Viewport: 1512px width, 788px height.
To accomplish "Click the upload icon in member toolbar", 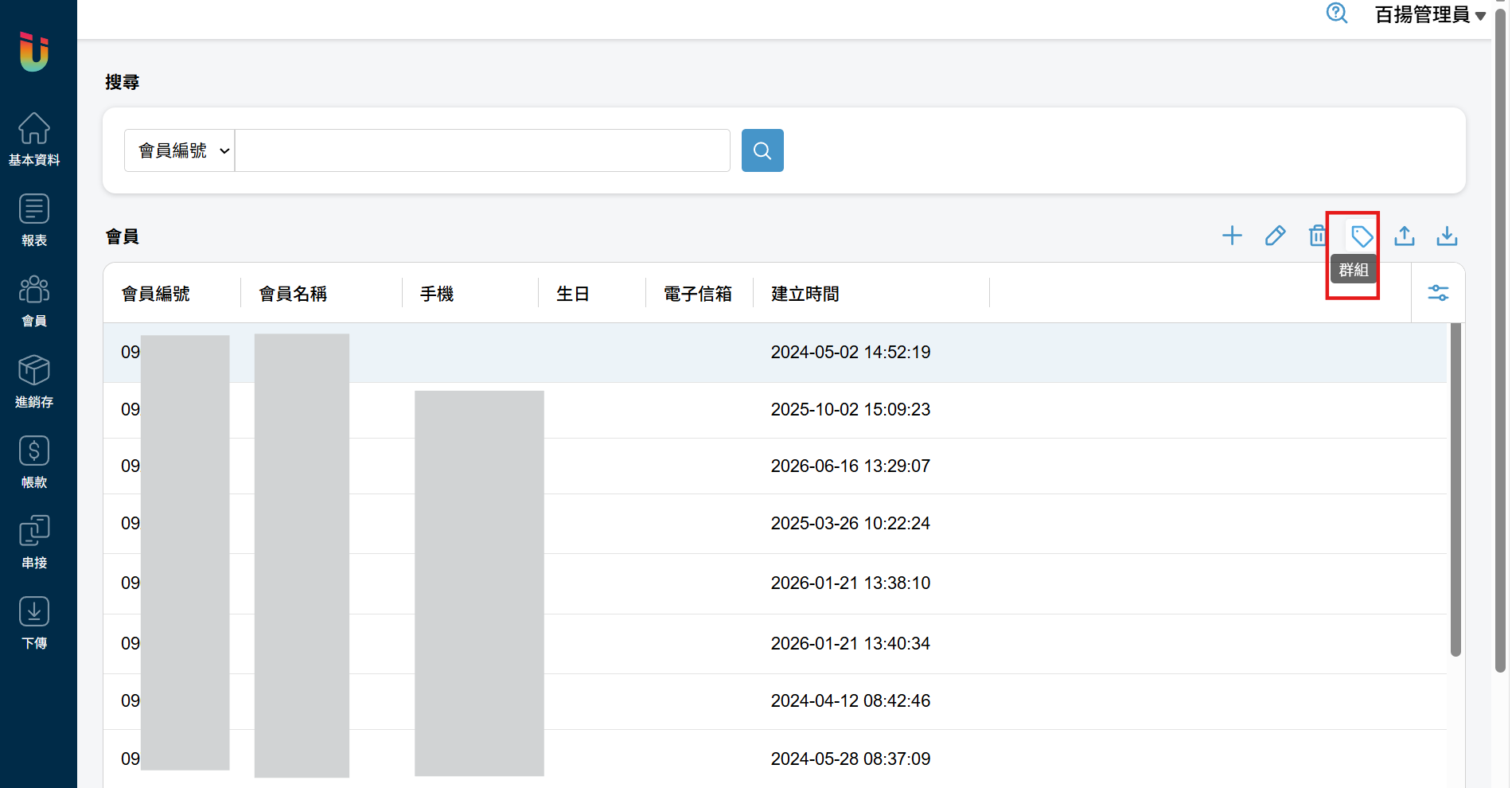I will (x=1405, y=236).
